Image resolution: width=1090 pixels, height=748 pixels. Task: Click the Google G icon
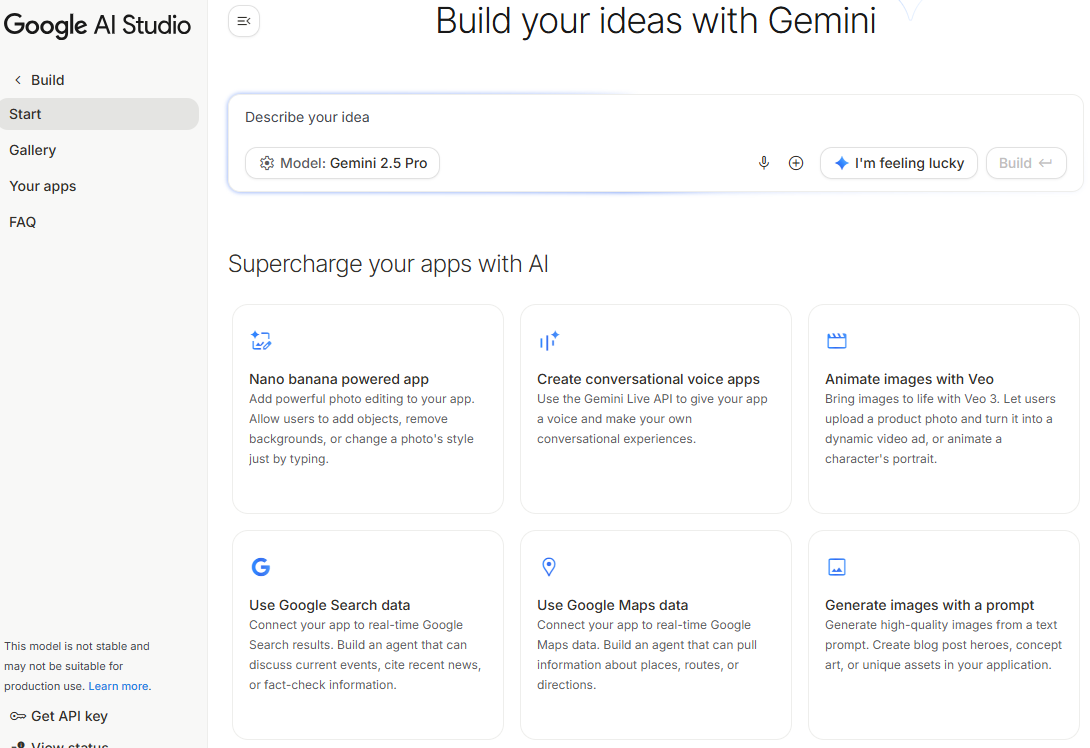tap(261, 567)
